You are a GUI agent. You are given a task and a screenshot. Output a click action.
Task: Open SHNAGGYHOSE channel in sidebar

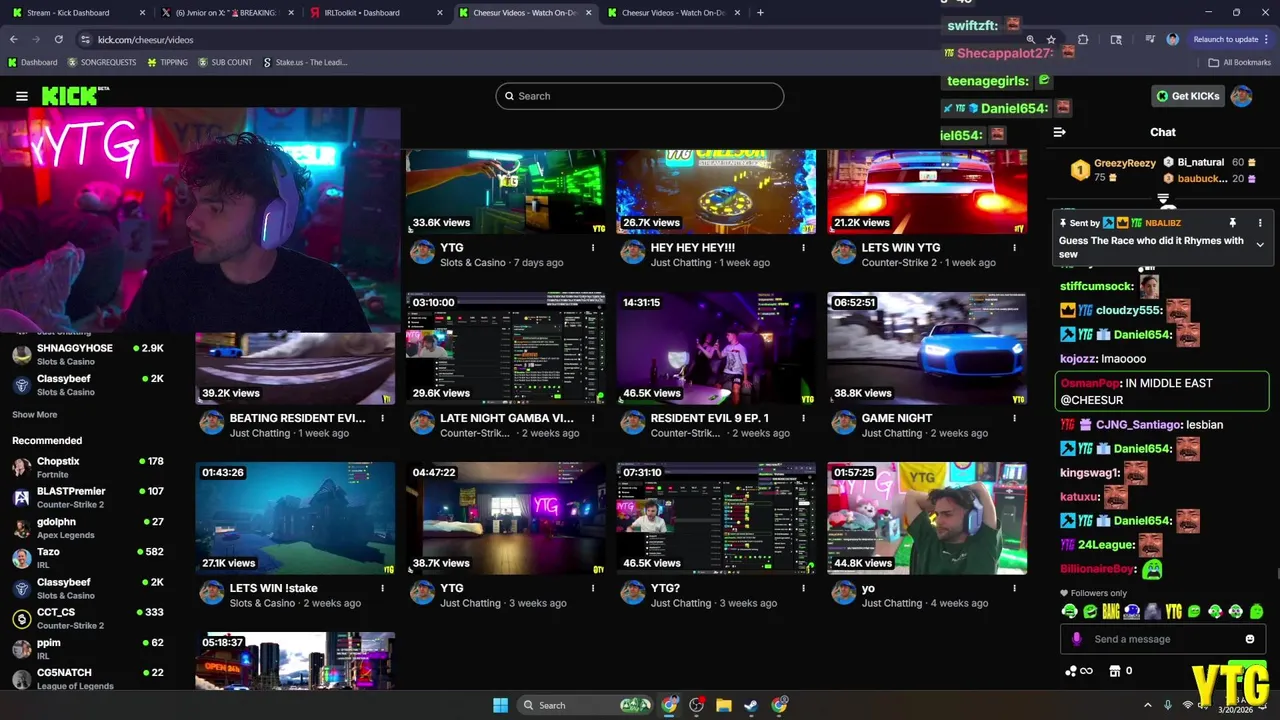tap(87, 354)
